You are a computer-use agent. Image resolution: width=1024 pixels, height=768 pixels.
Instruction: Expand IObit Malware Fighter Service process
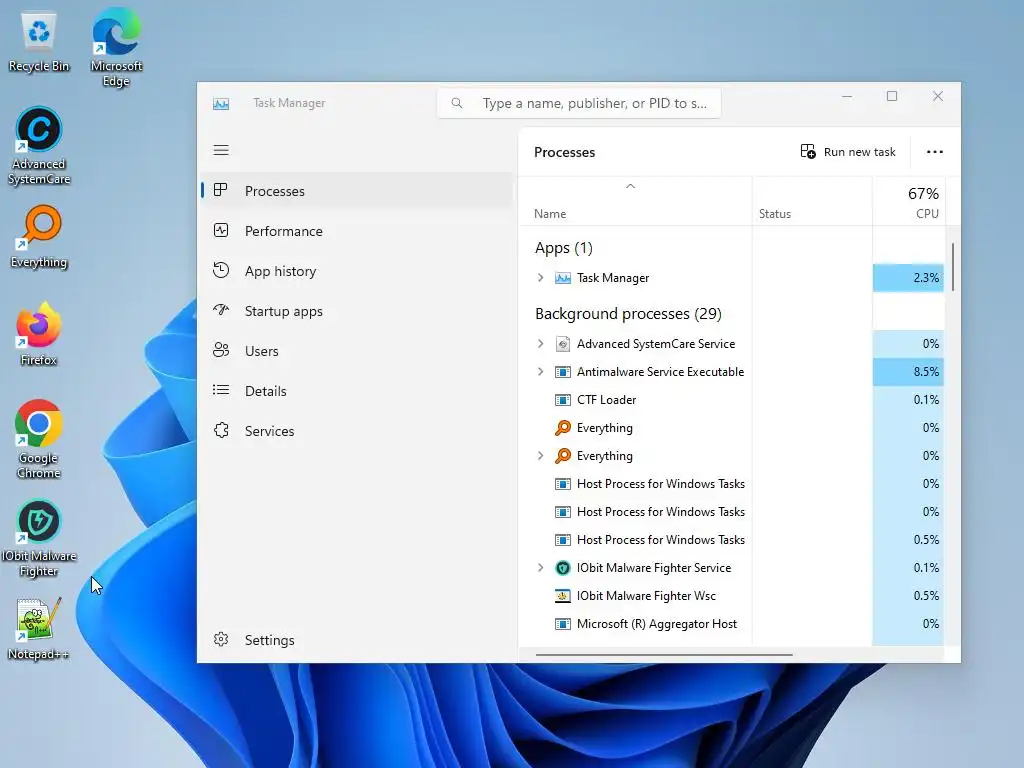point(540,568)
